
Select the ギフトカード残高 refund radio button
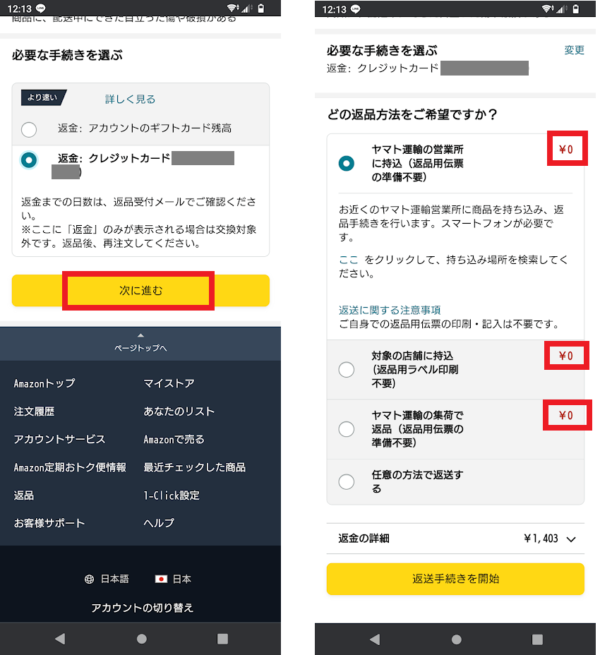coord(29,129)
